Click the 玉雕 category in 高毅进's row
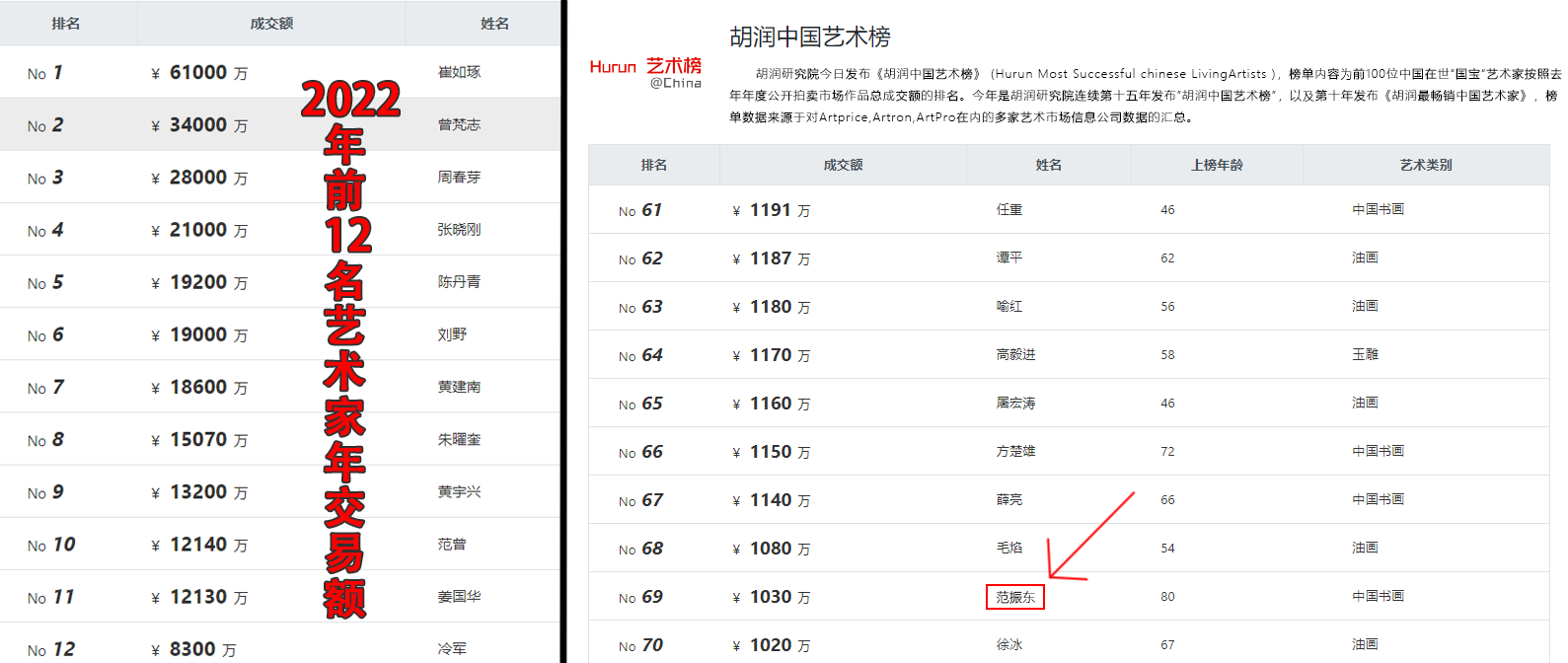 coord(1365,354)
